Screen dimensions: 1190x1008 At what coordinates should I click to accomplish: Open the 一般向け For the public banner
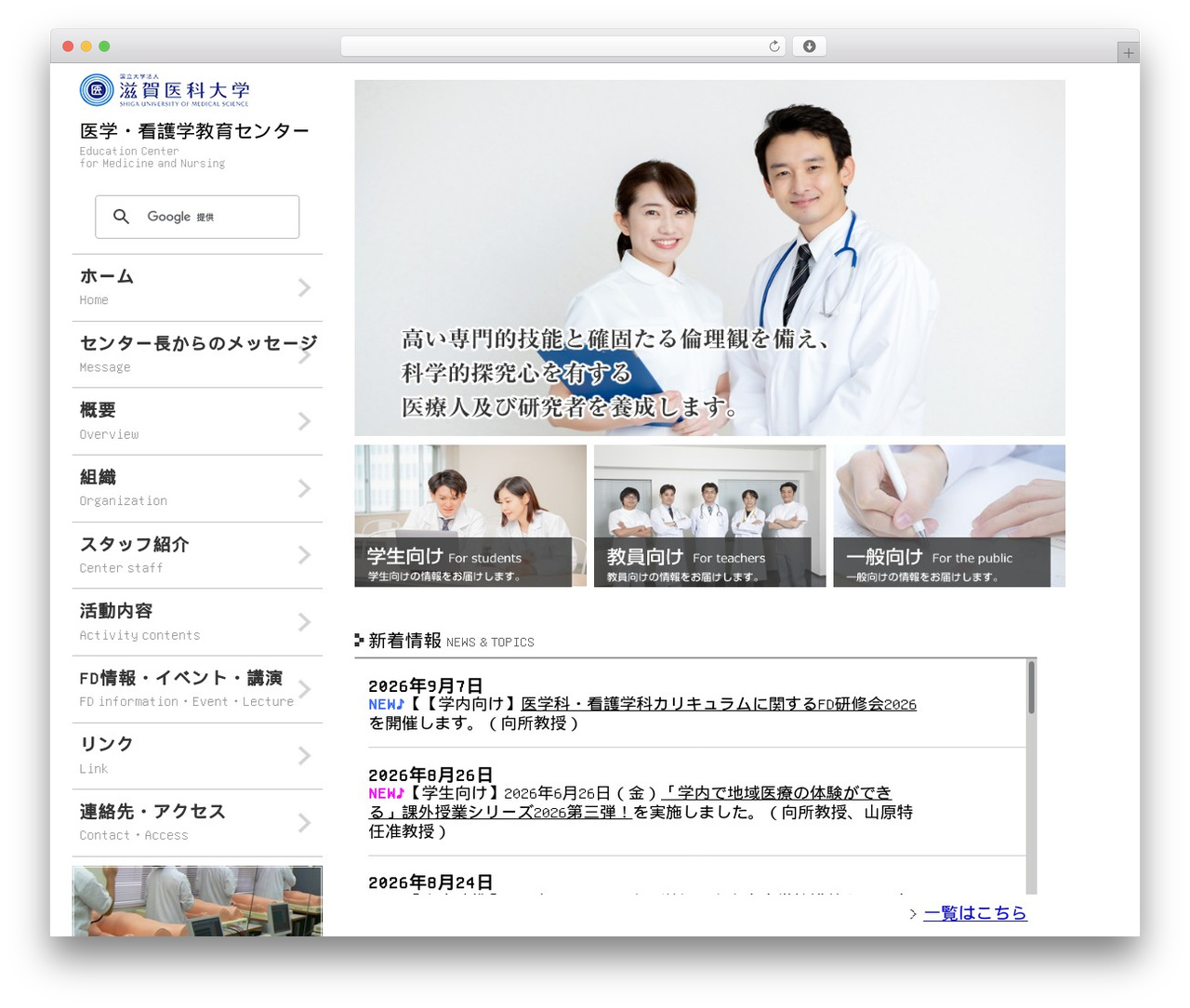(x=949, y=516)
